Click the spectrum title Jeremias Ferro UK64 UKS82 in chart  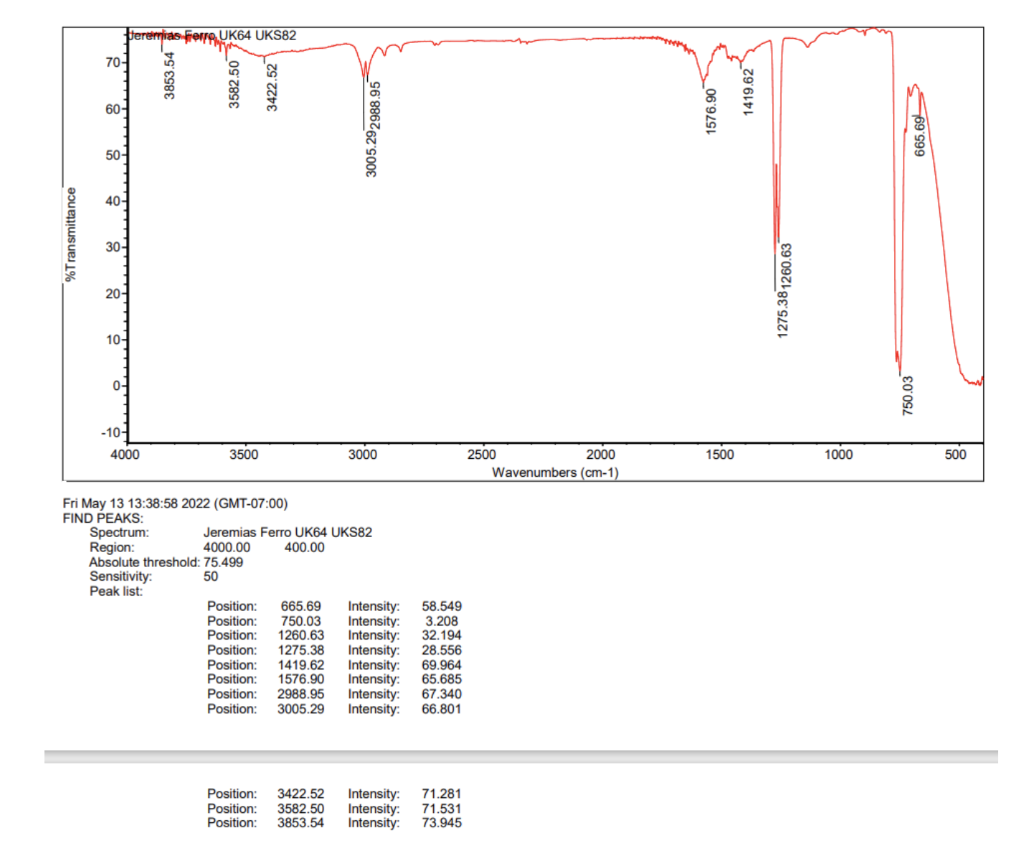click(212, 35)
